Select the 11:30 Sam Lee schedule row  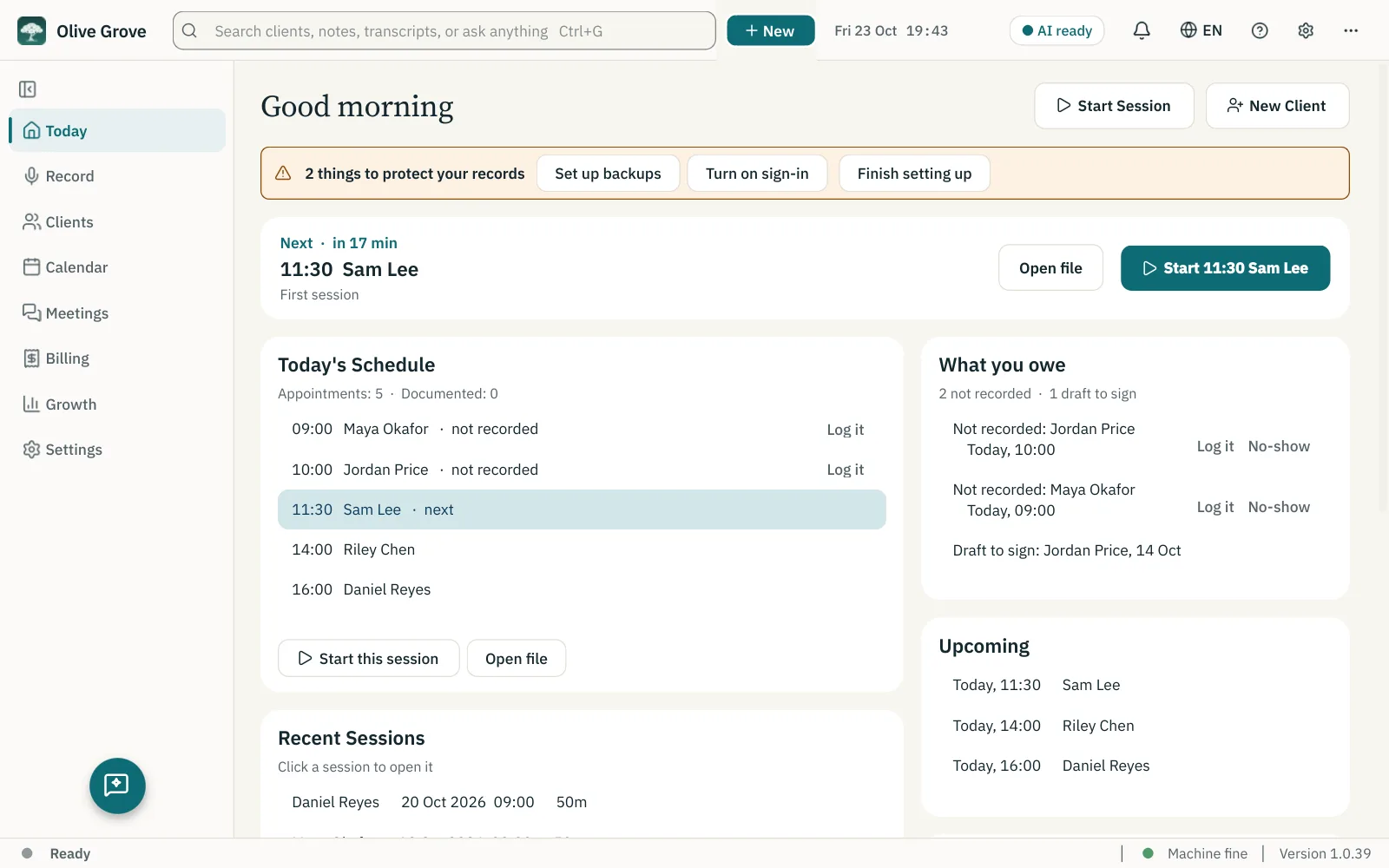[582, 510]
